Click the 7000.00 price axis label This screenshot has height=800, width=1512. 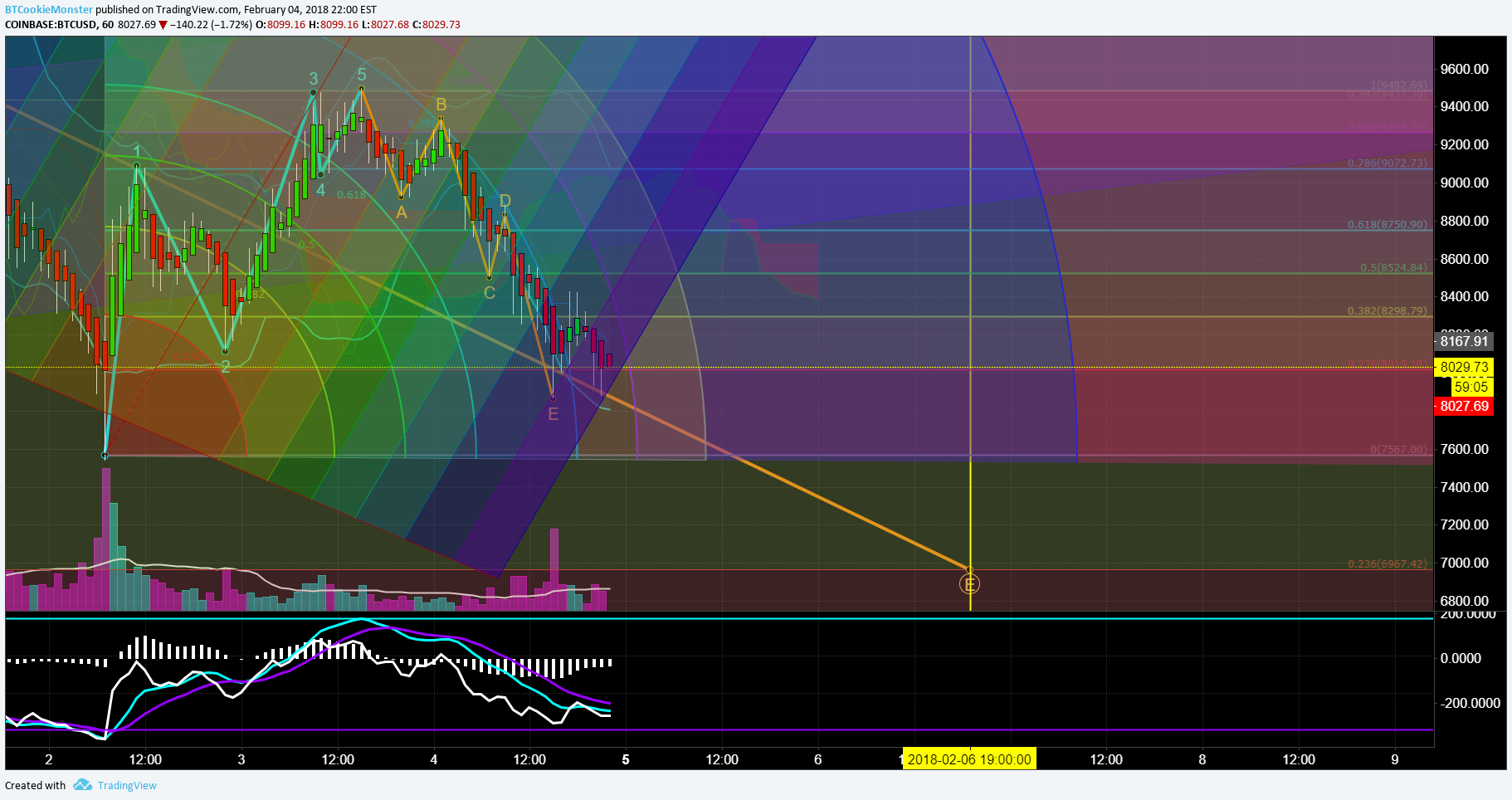[x=1465, y=563]
